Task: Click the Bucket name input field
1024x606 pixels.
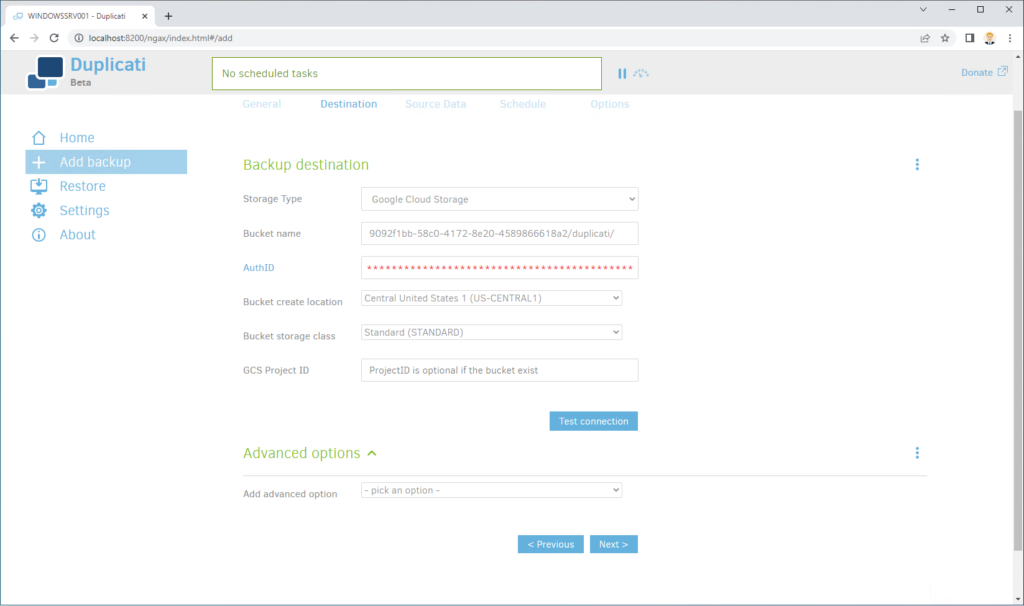Action: coord(500,233)
